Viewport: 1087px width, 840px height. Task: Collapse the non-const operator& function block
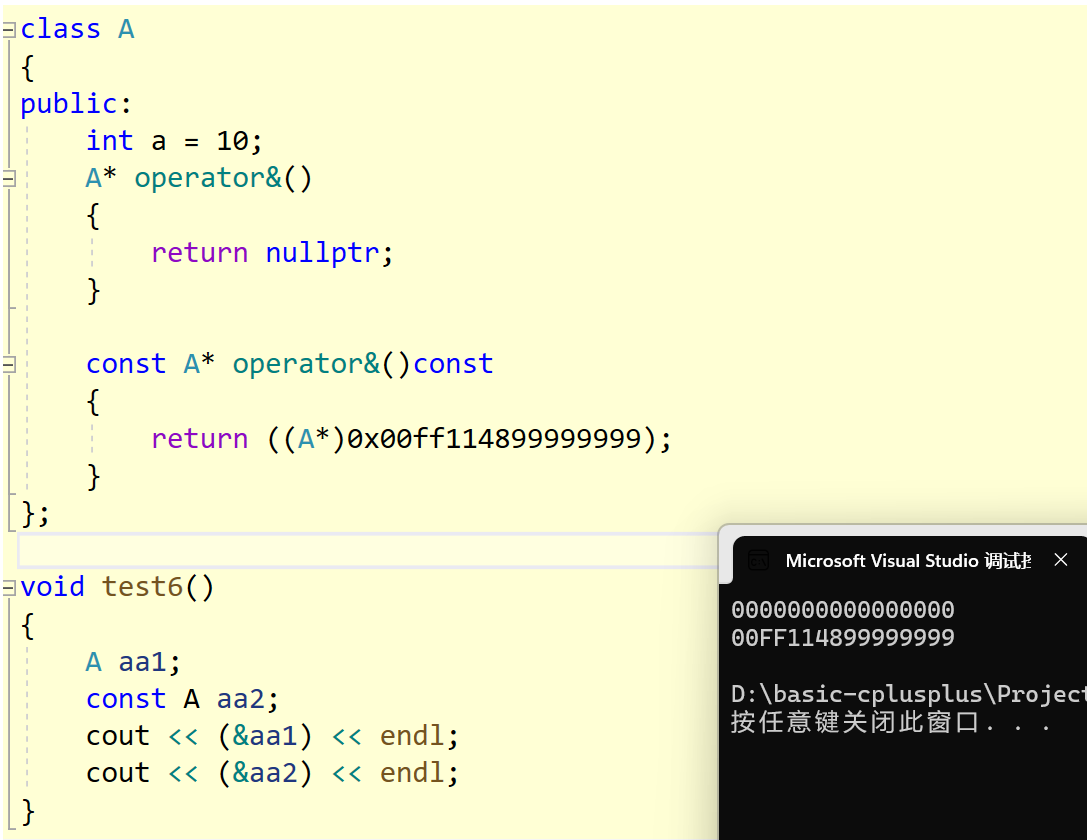[8, 179]
